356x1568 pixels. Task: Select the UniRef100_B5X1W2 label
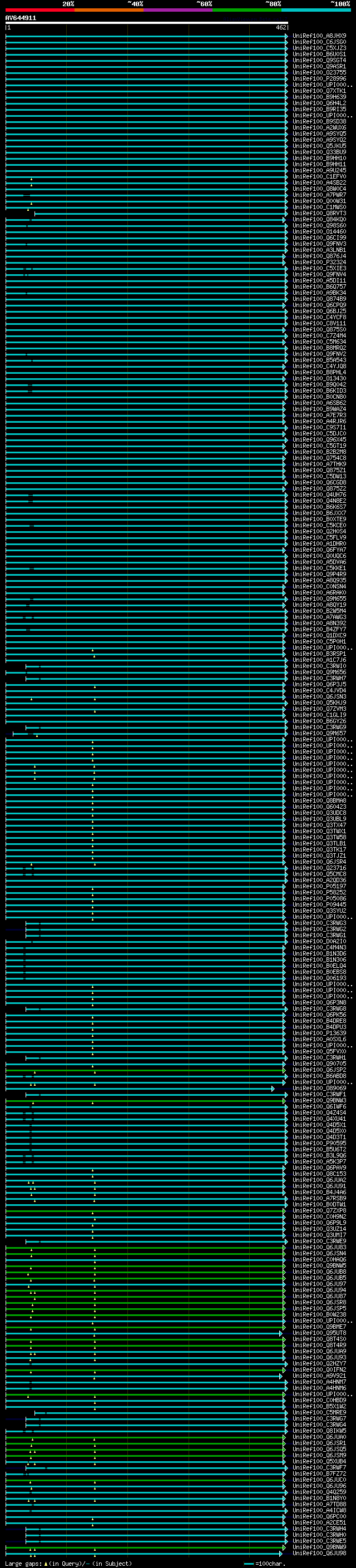point(319,1406)
